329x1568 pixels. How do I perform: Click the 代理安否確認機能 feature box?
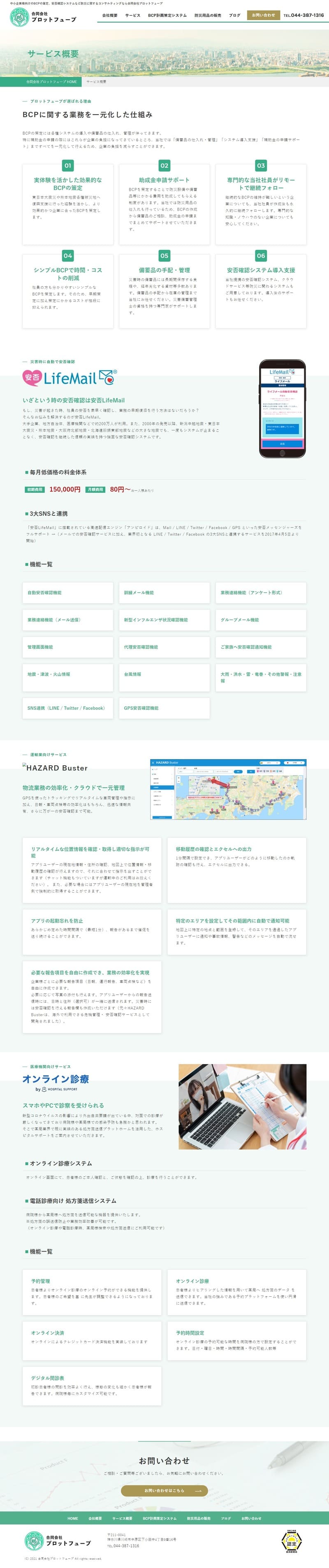pyautogui.click(x=164, y=648)
